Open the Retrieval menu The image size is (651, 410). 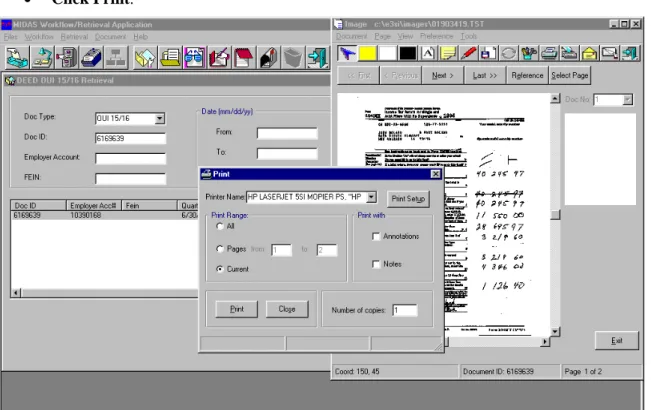tap(74, 37)
